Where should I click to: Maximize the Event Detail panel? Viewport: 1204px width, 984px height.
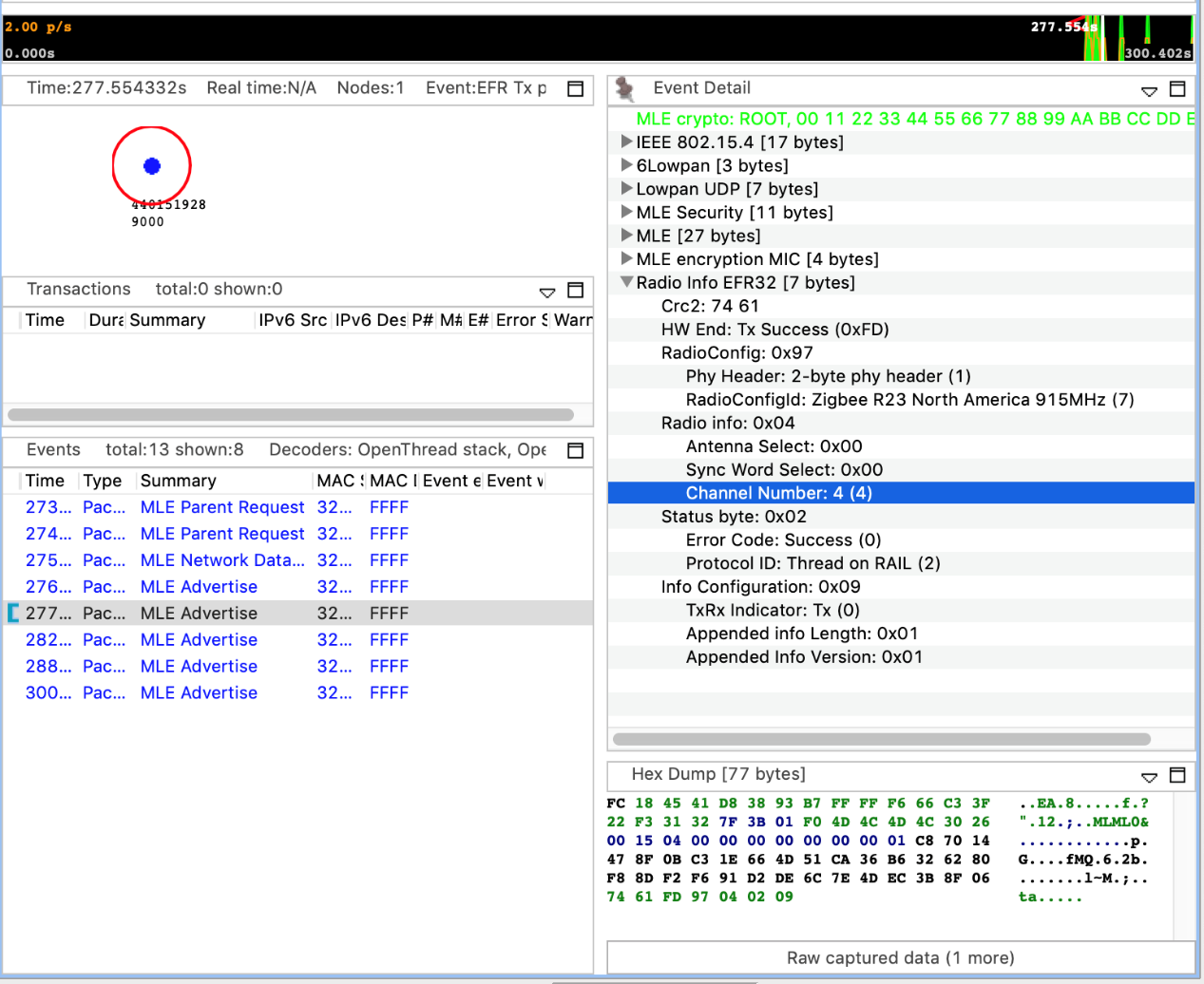point(1177,88)
